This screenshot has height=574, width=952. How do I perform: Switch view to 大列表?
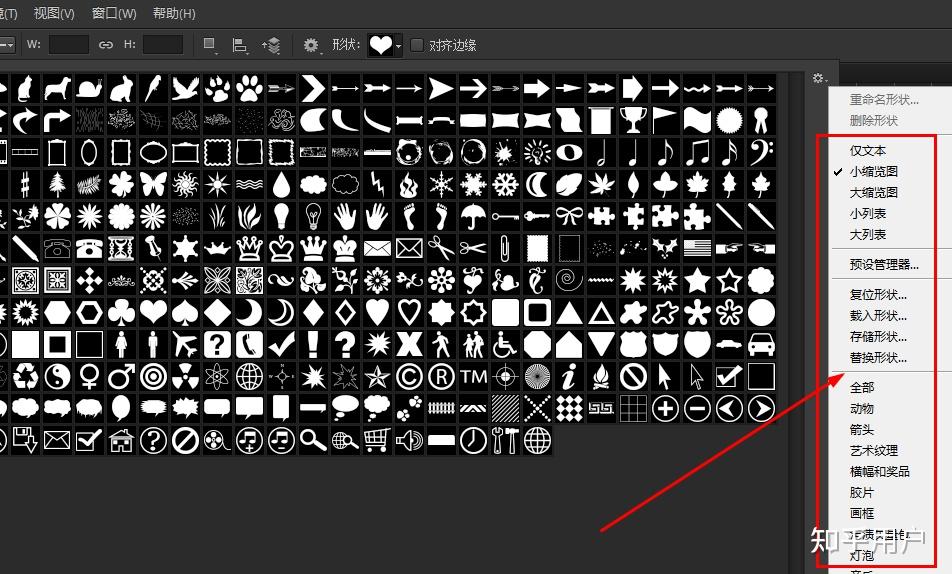(x=868, y=234)
